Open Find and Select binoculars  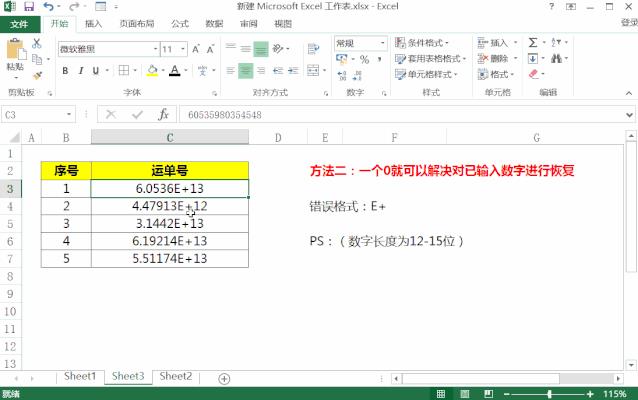tap(556, 59)
